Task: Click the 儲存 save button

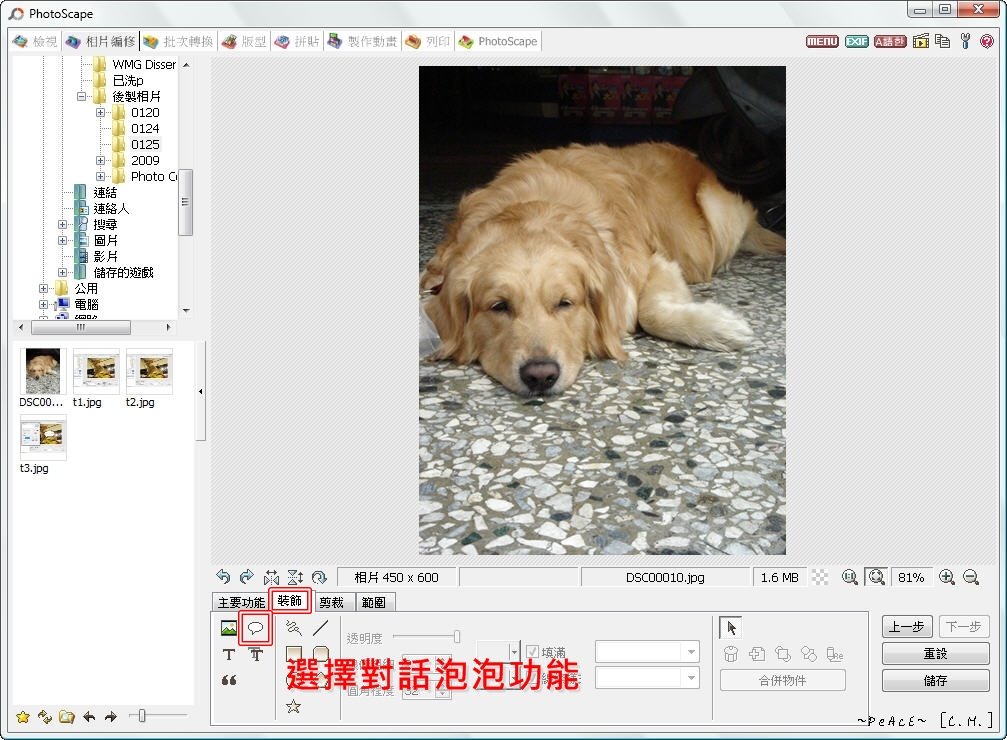Action: click(936, 680)
